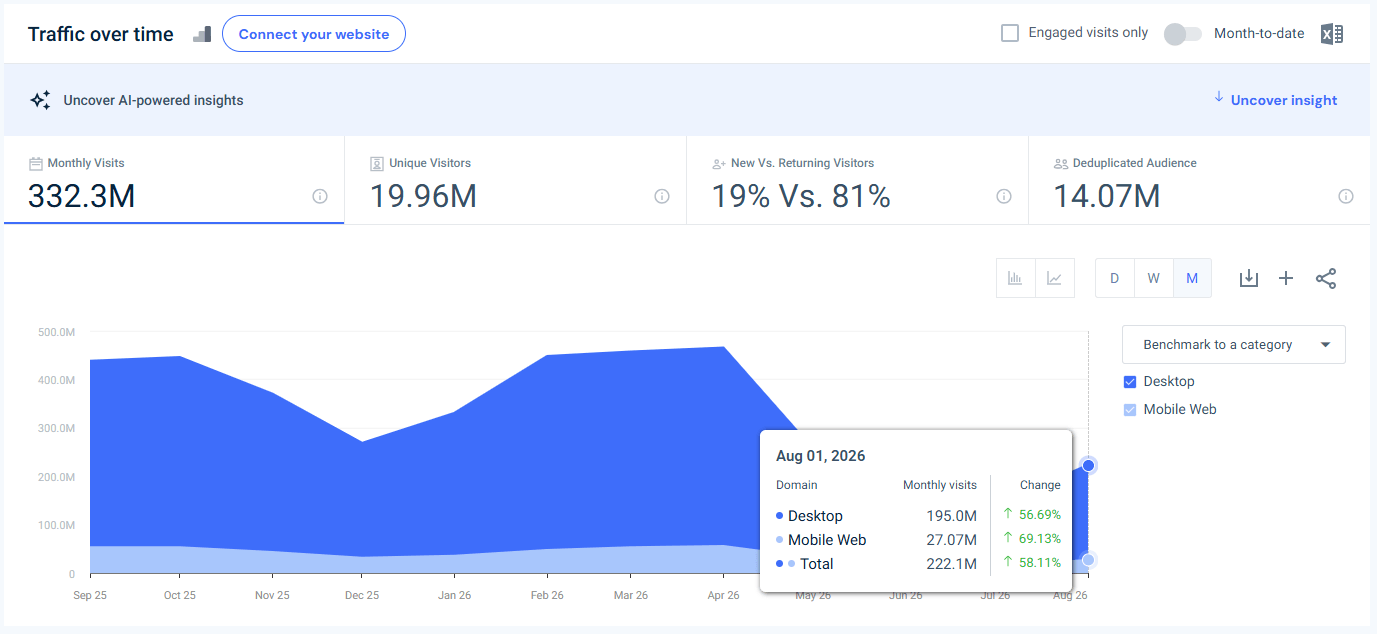Click the 69.13% change value
This screenshot has height=634, width=1377.
click(x=1040, y=539)
